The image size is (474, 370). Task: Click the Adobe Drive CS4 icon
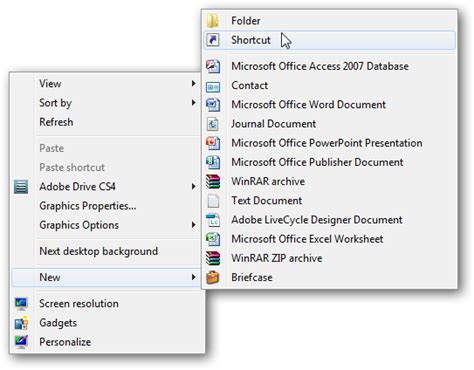coord(21,187)
